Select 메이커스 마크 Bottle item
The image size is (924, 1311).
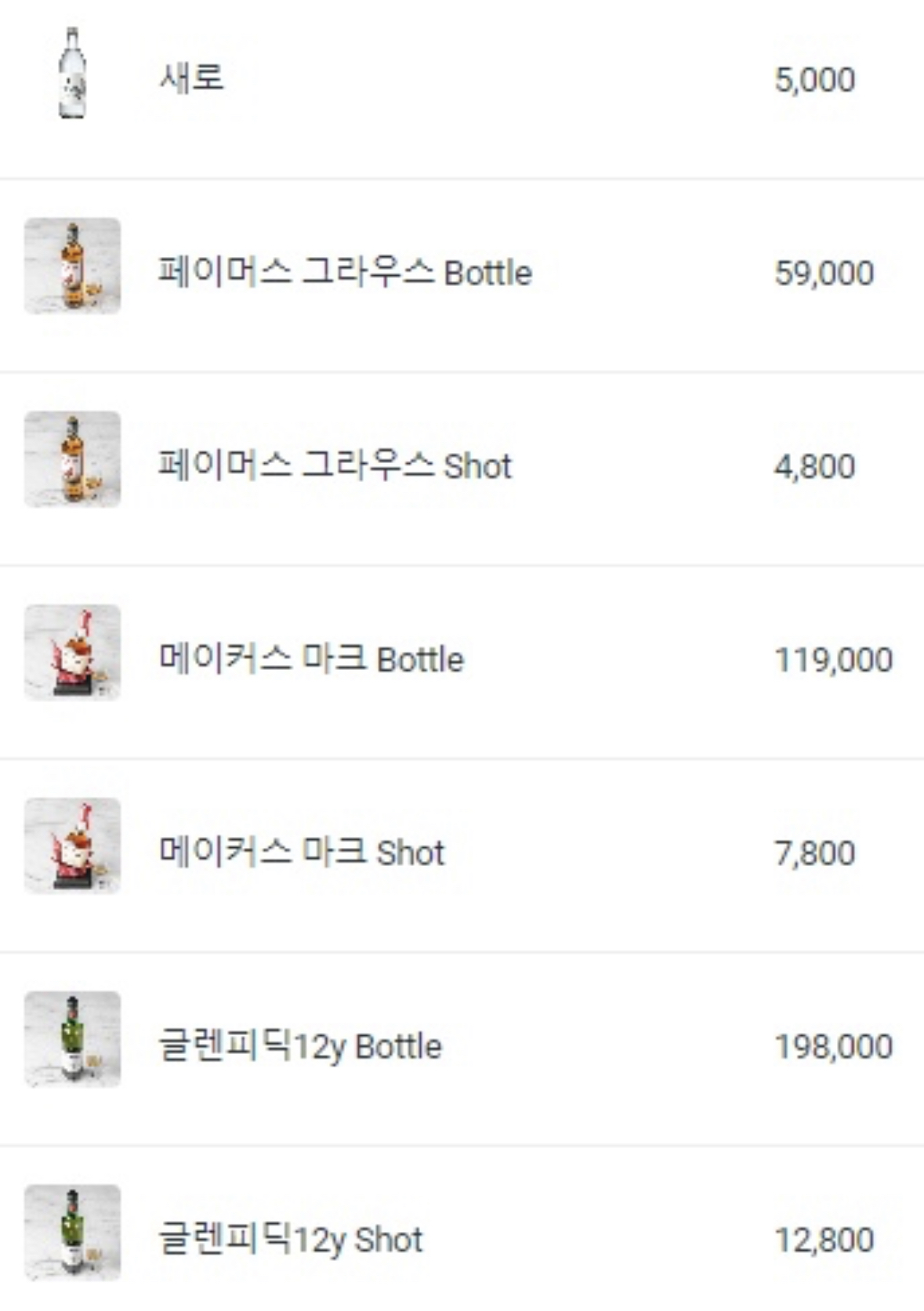tap(311, 659)
